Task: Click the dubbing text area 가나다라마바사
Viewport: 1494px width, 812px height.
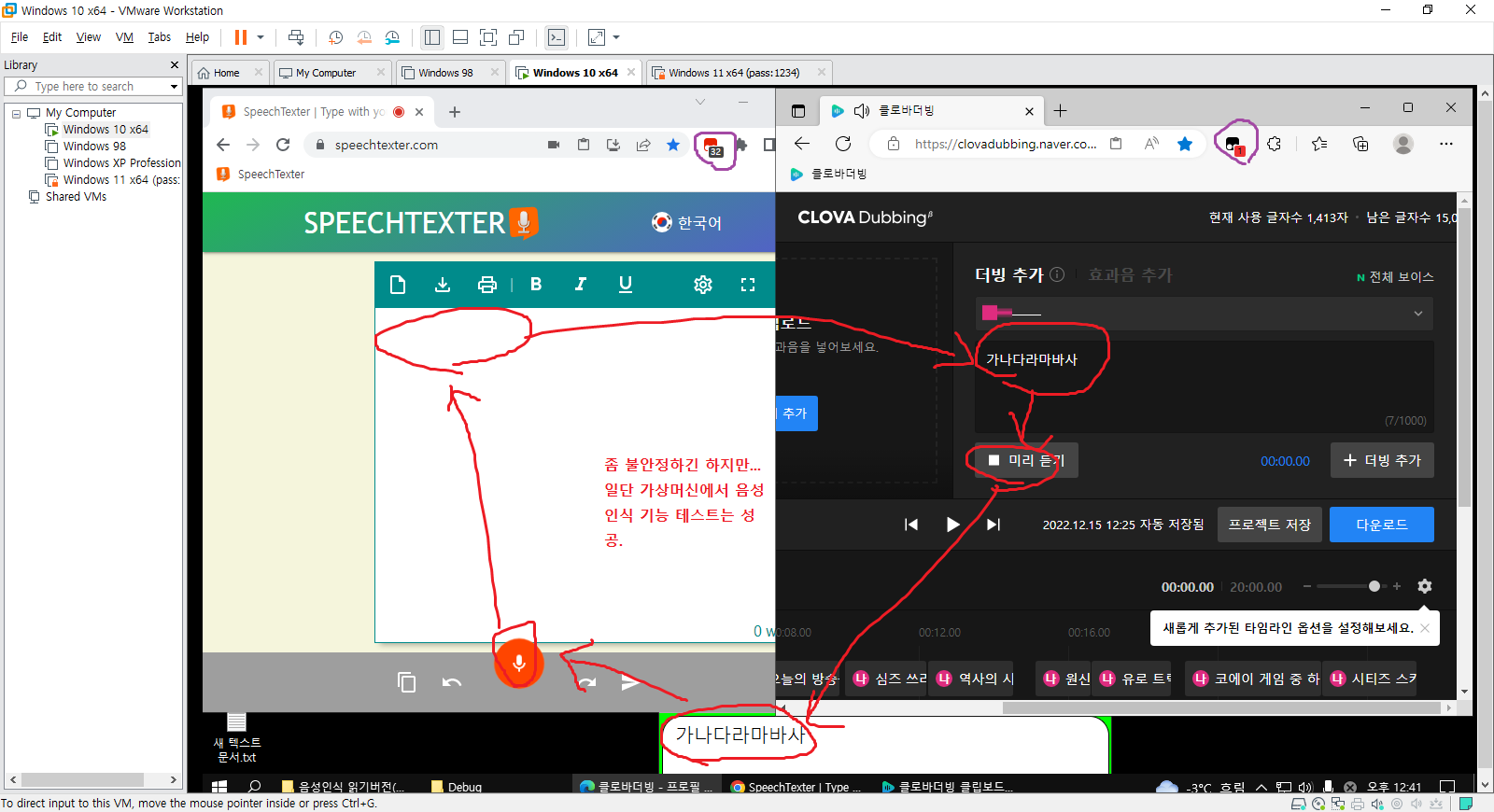Action: (1205, 386)
